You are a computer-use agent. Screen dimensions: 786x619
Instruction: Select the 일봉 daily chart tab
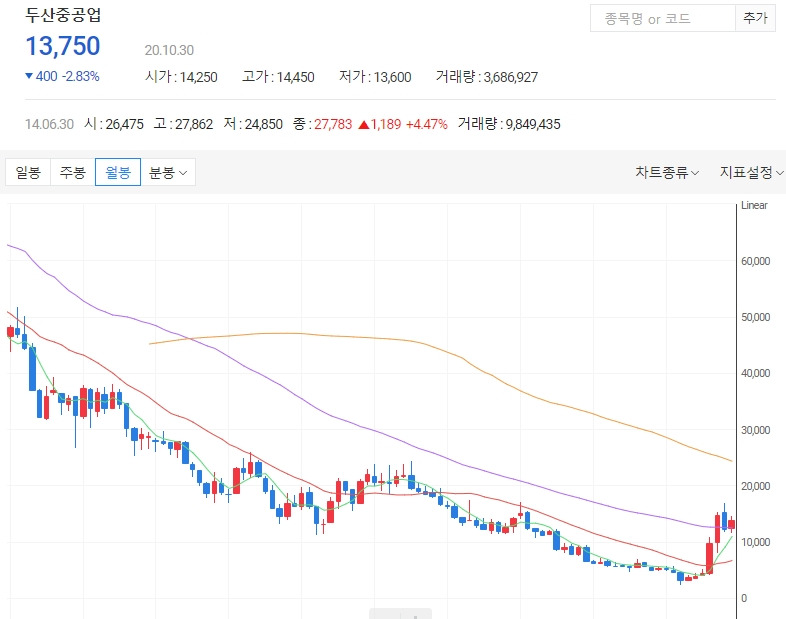point(28,172)
